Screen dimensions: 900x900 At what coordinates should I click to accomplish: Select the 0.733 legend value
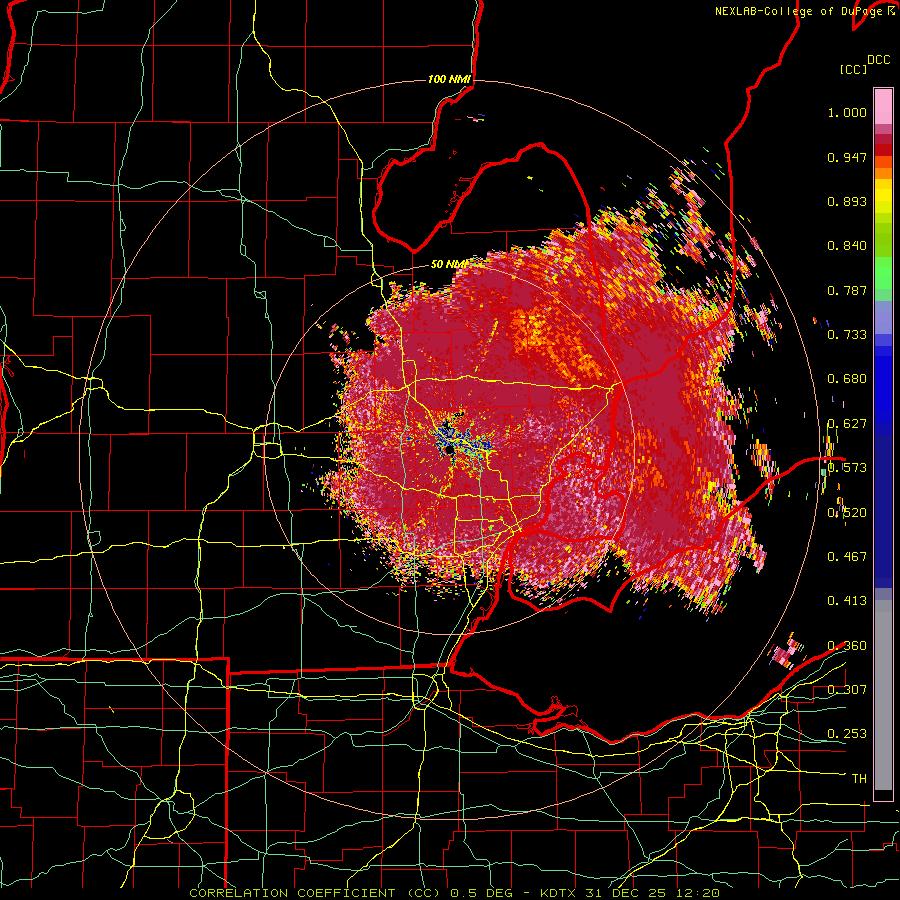point(847,335)
